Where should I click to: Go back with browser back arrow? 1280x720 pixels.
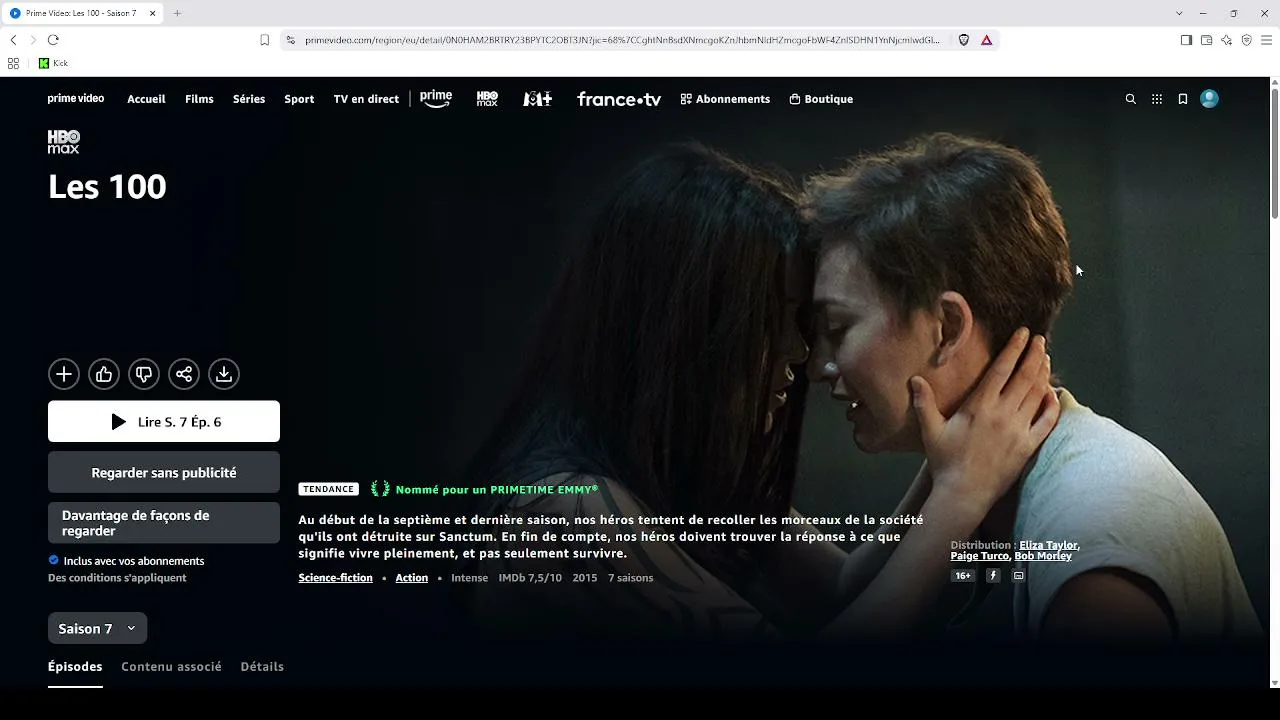tap(13, 40)
